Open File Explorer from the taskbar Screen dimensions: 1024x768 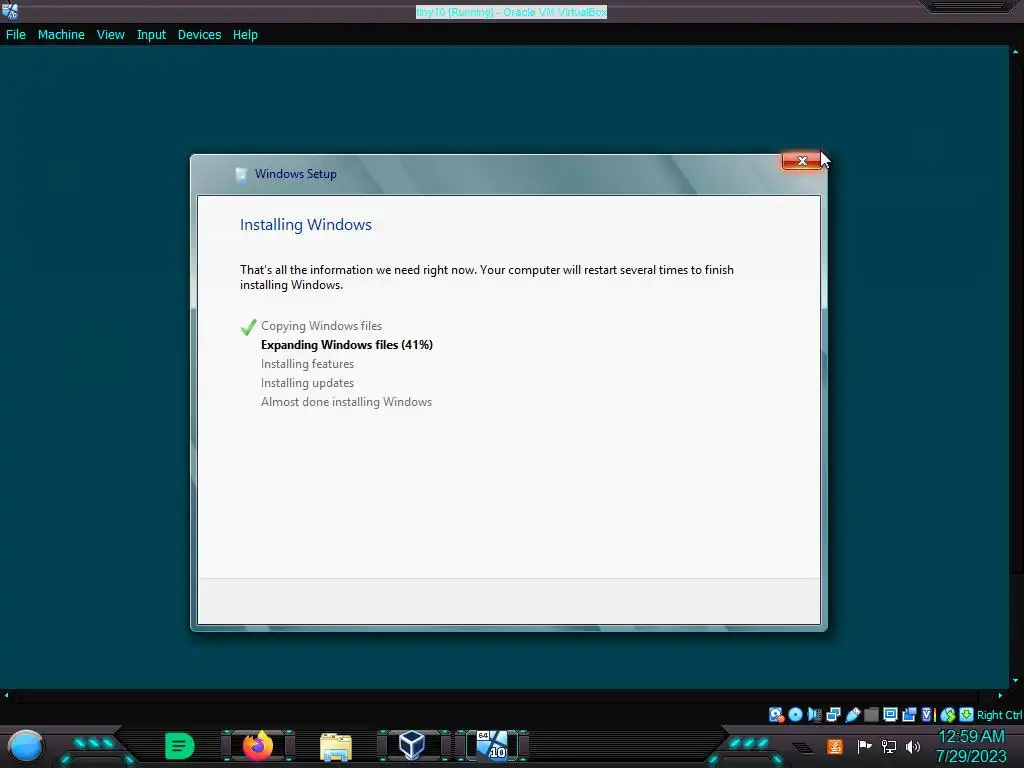coord(336,746)
